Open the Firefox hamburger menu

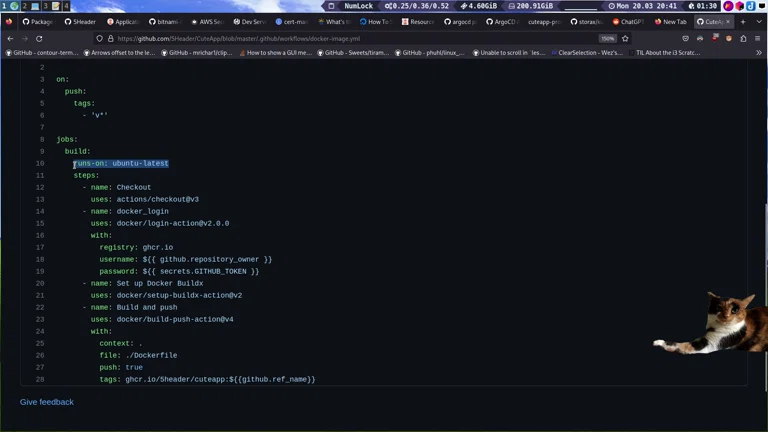click(757, 39)
